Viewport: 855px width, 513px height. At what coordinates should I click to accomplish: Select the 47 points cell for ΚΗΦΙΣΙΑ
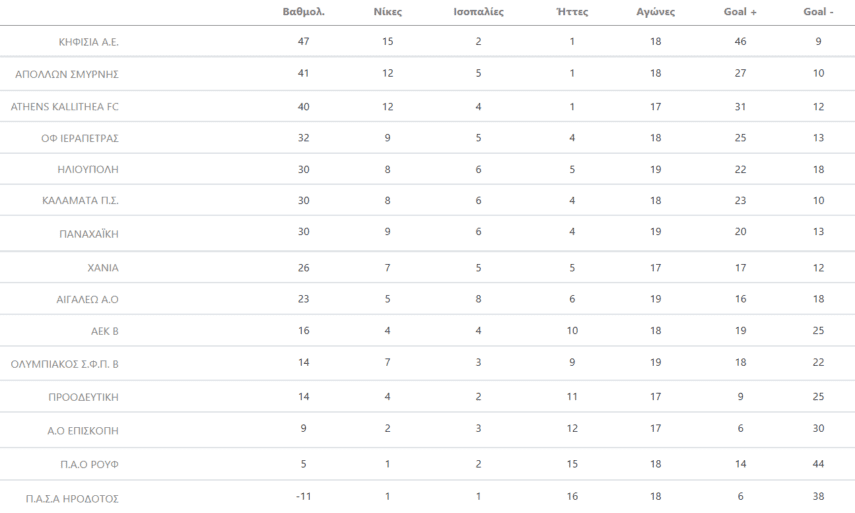click(302, 43)
